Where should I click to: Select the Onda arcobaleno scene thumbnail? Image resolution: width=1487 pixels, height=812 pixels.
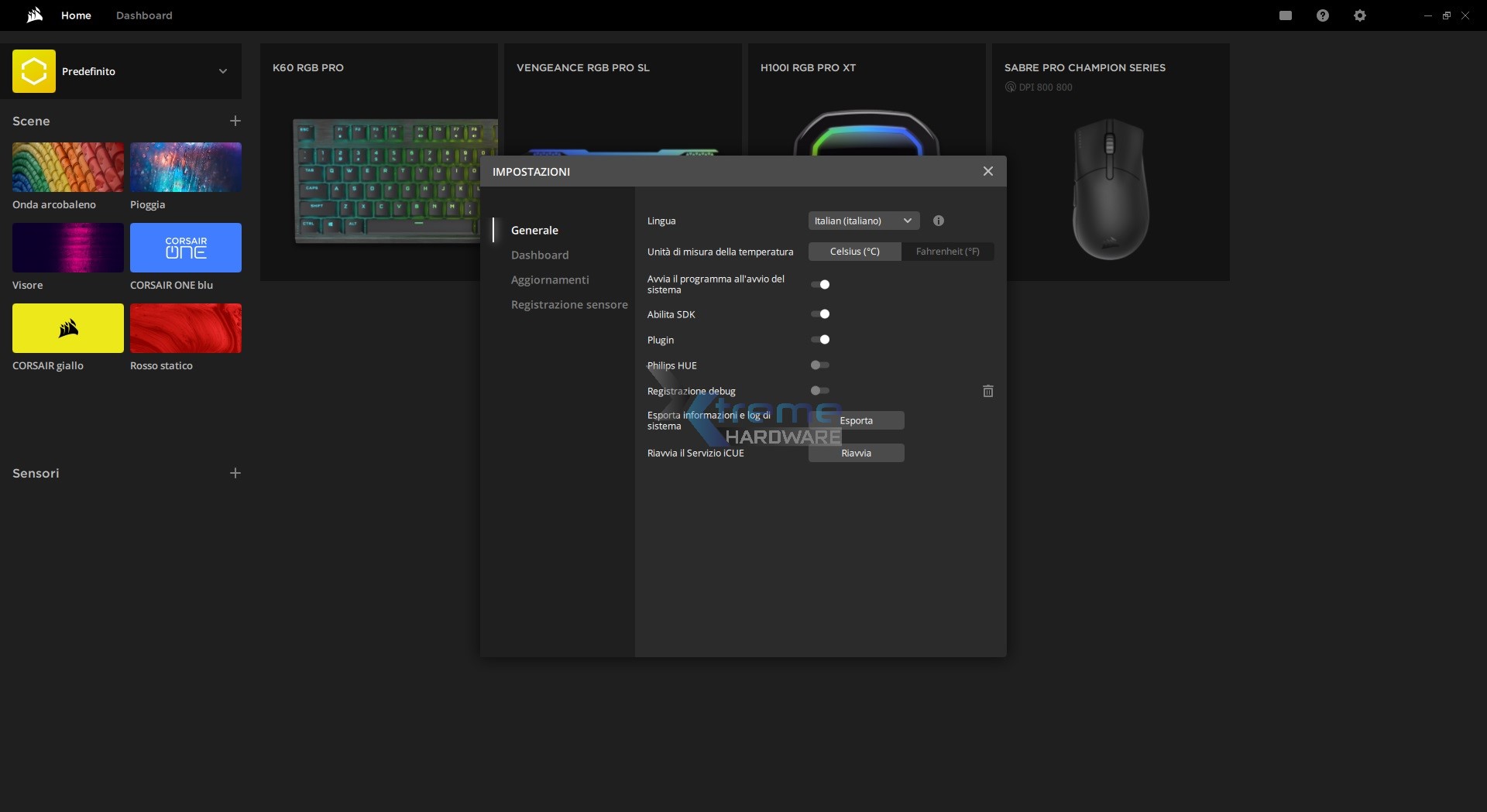coord(68,167)
